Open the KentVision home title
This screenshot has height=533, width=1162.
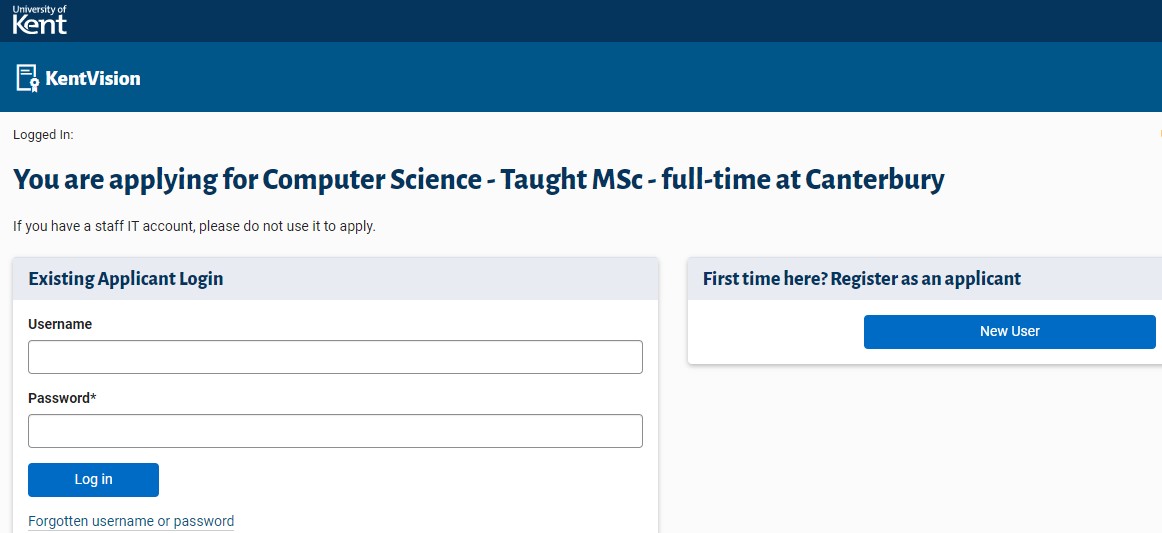click(93, 78)
